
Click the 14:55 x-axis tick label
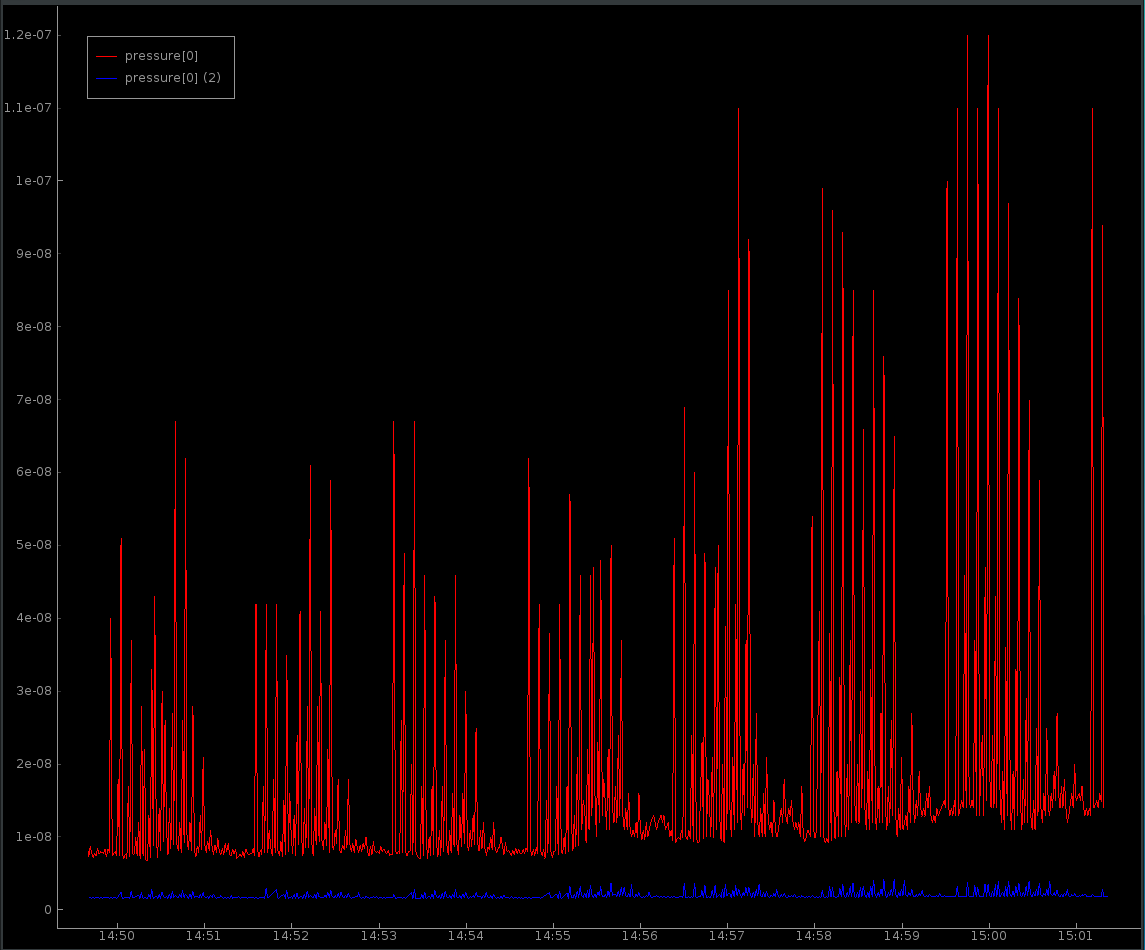coord(552,936)
